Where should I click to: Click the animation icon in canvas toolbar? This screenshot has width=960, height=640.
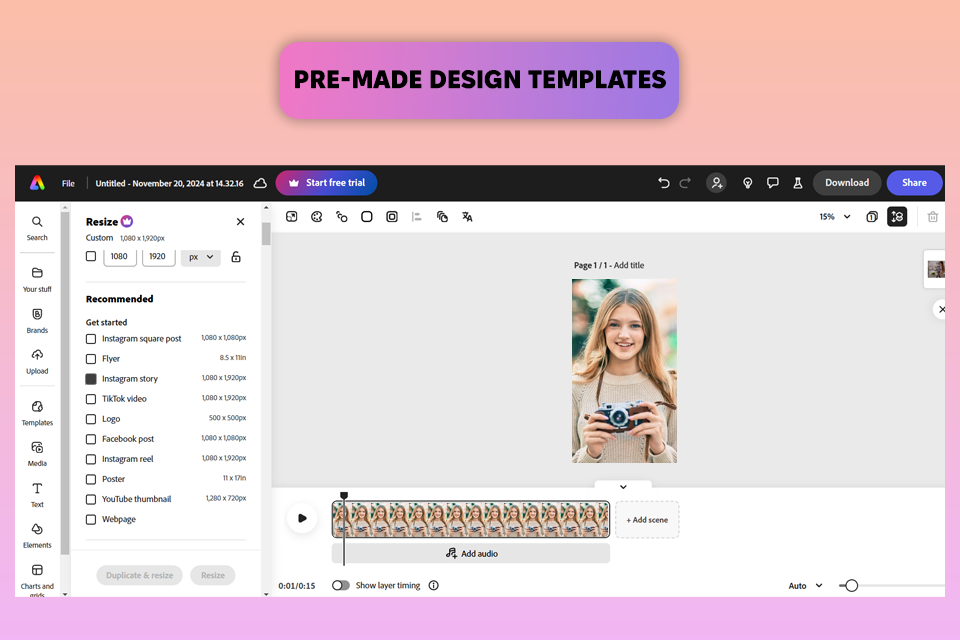click(x=342, y=217)
